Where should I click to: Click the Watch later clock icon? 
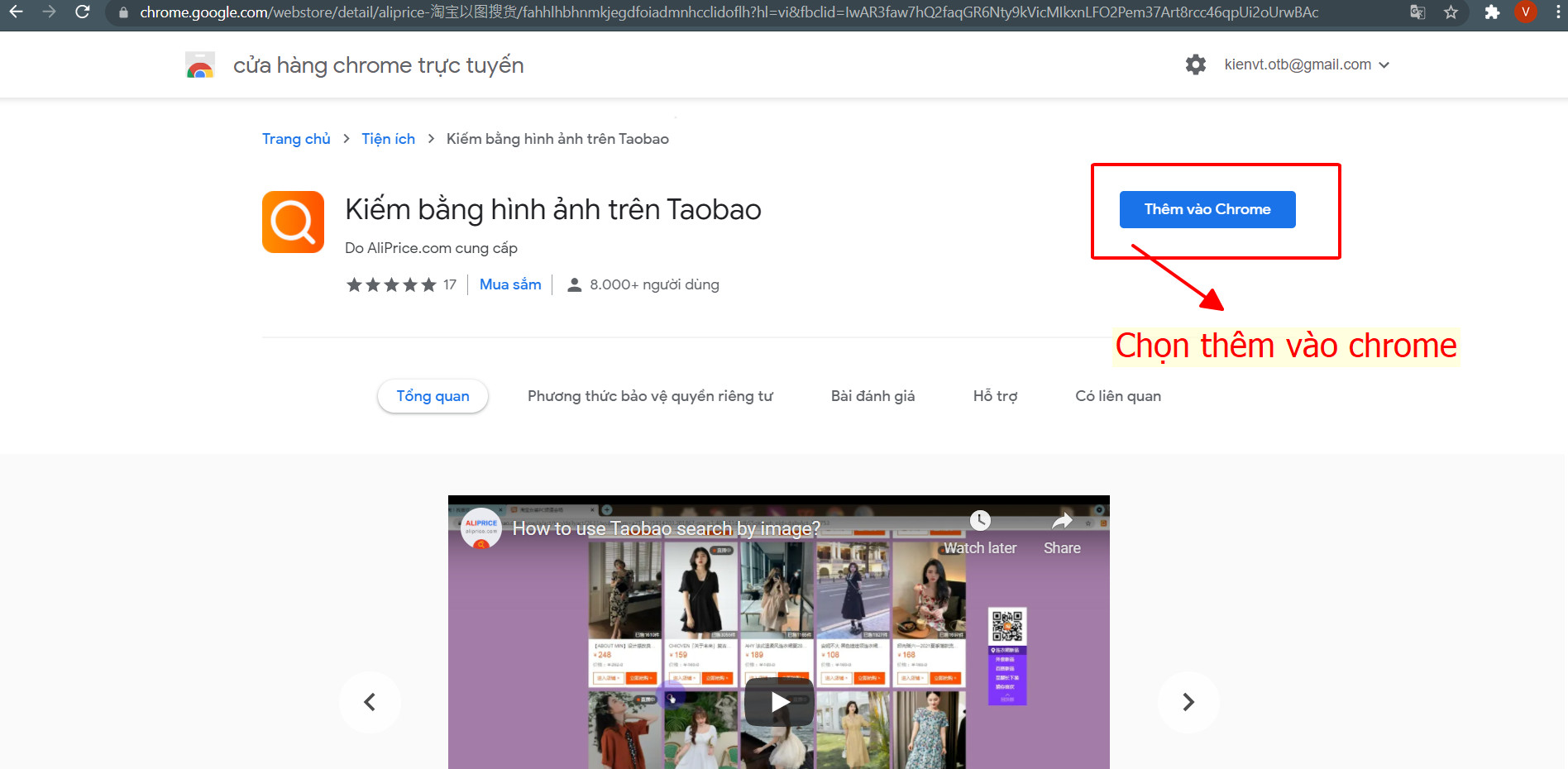(x=980, y=520)
